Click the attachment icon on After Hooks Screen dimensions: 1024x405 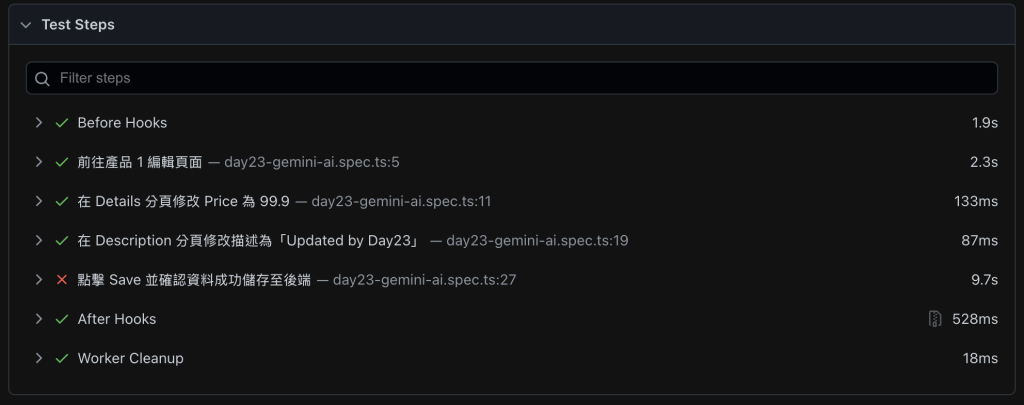(935, 319)
